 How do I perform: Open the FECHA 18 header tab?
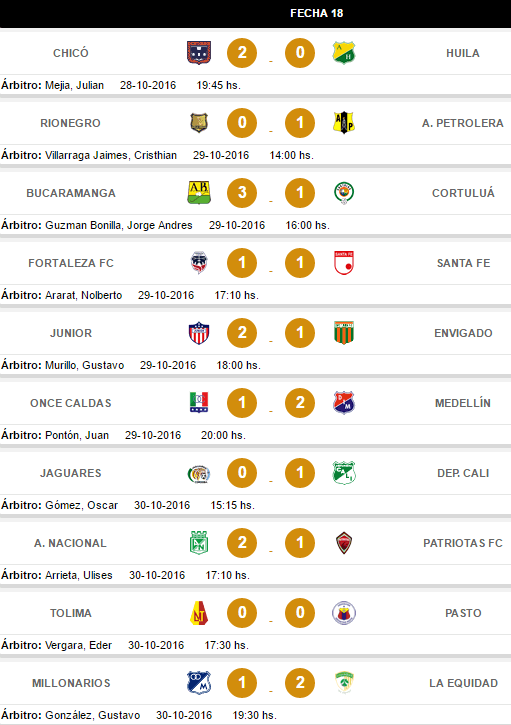[317, 13]
